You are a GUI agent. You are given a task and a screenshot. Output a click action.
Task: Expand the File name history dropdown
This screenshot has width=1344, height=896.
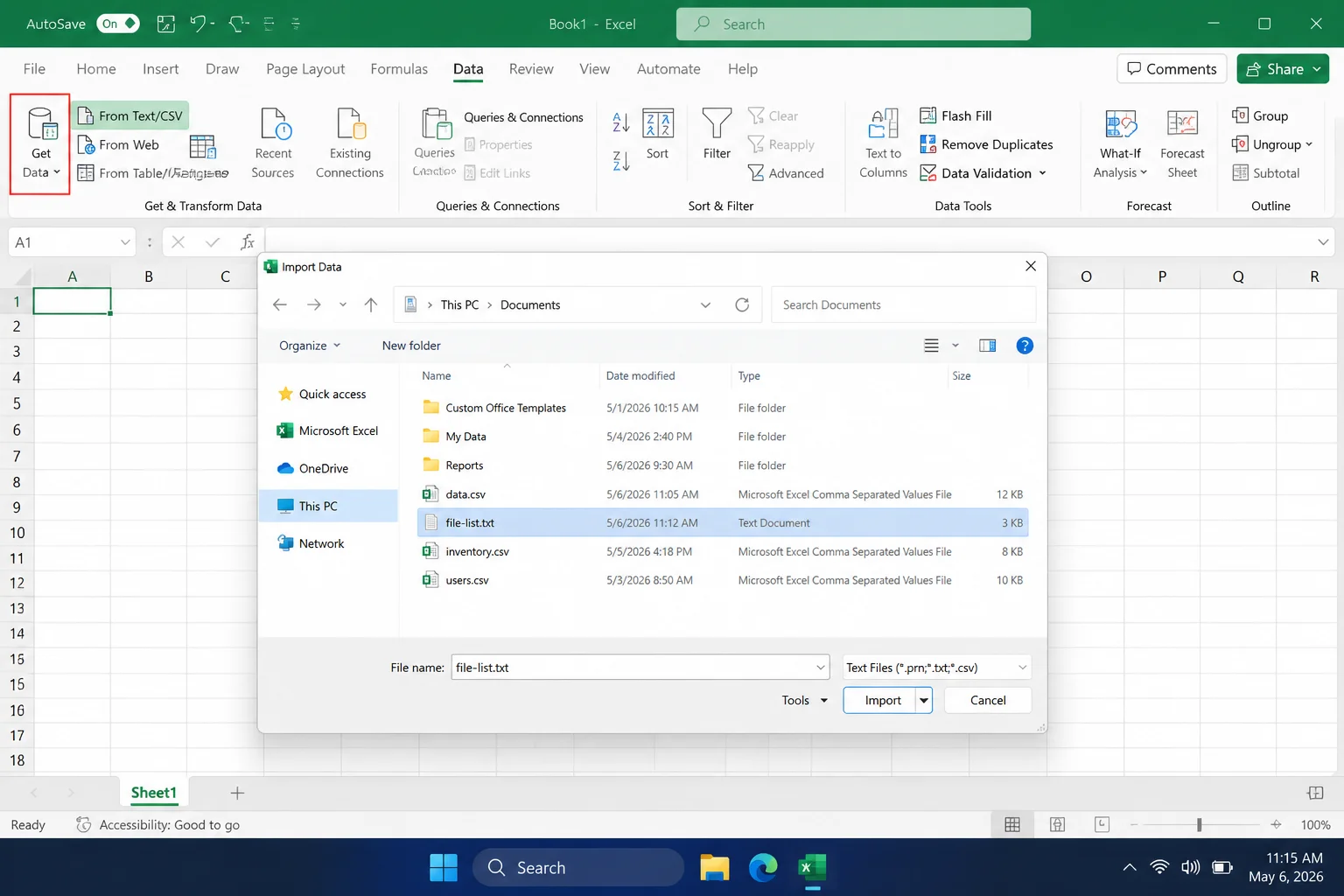coord(820,668)
